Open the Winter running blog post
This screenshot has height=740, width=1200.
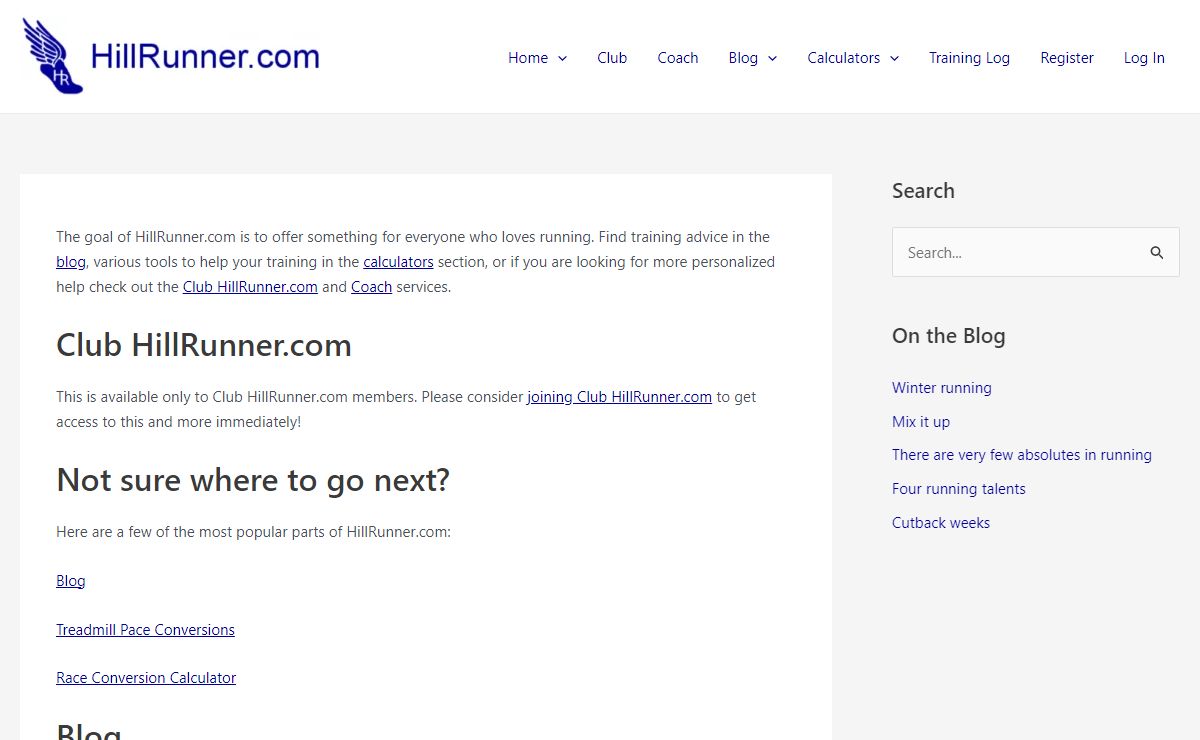(941, 388)
